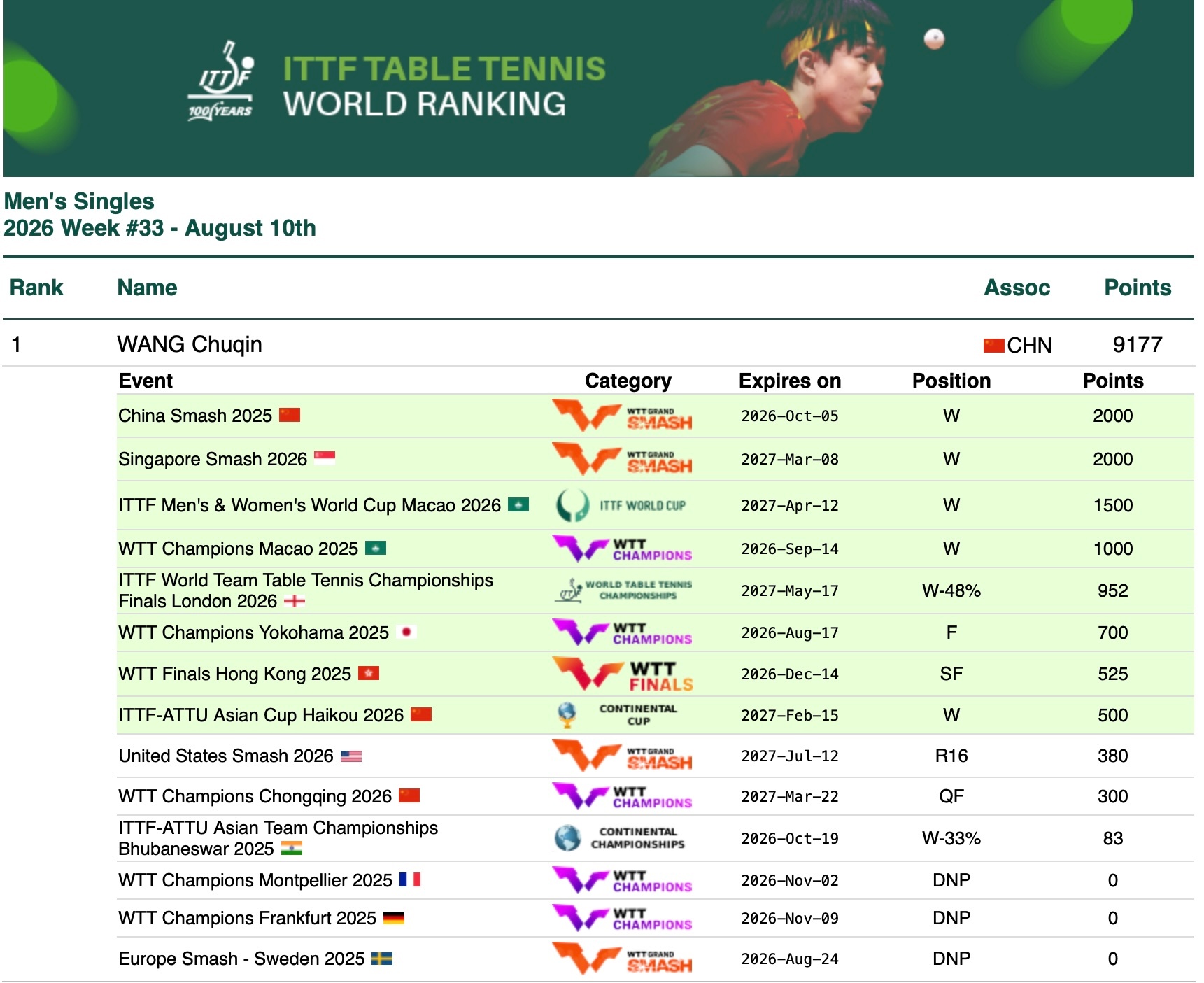Click the England flag beside Finals London 2026

[295, 600]
